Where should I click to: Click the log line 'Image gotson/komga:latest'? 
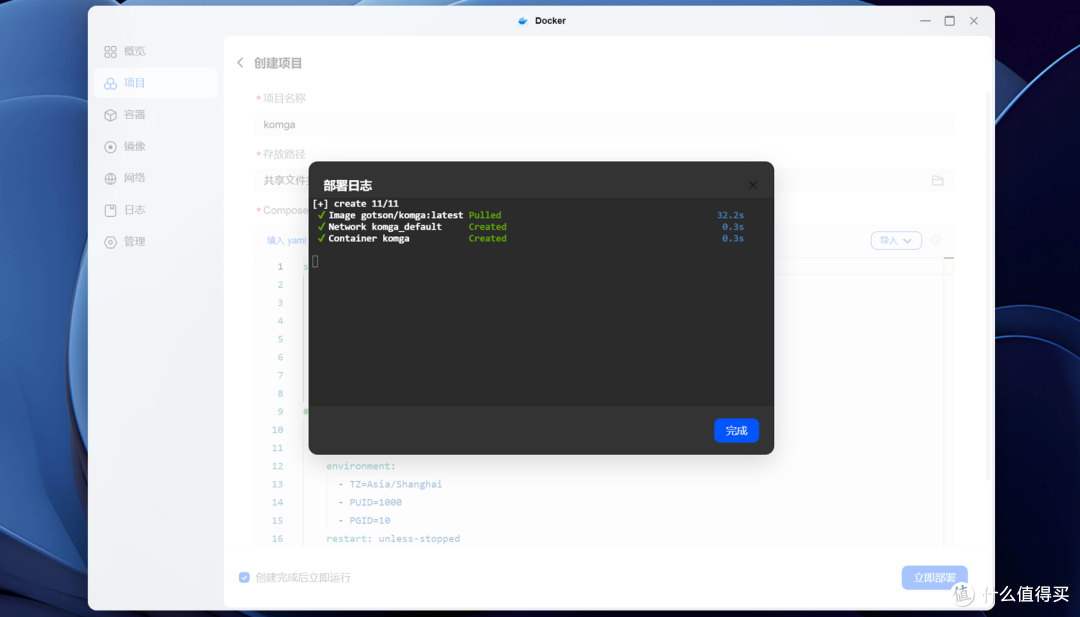[x=395, y=215]
